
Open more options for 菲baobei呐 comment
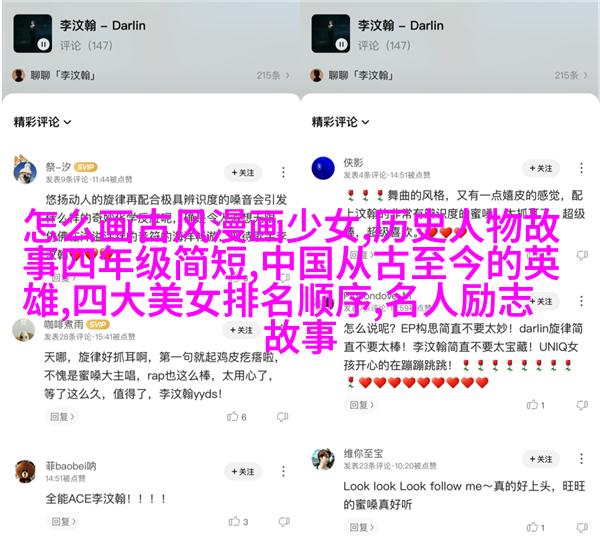[x=283, y=471]
